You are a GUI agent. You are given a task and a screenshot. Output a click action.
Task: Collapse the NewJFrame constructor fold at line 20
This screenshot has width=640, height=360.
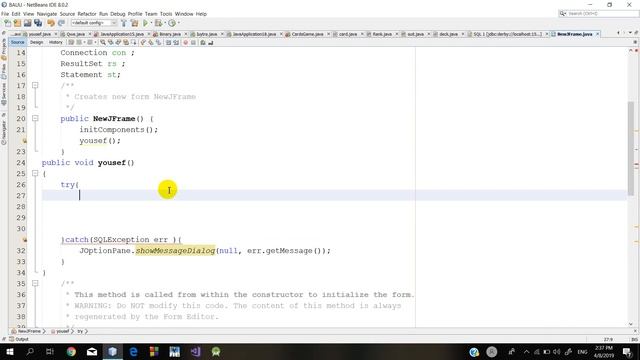point(35,118)
